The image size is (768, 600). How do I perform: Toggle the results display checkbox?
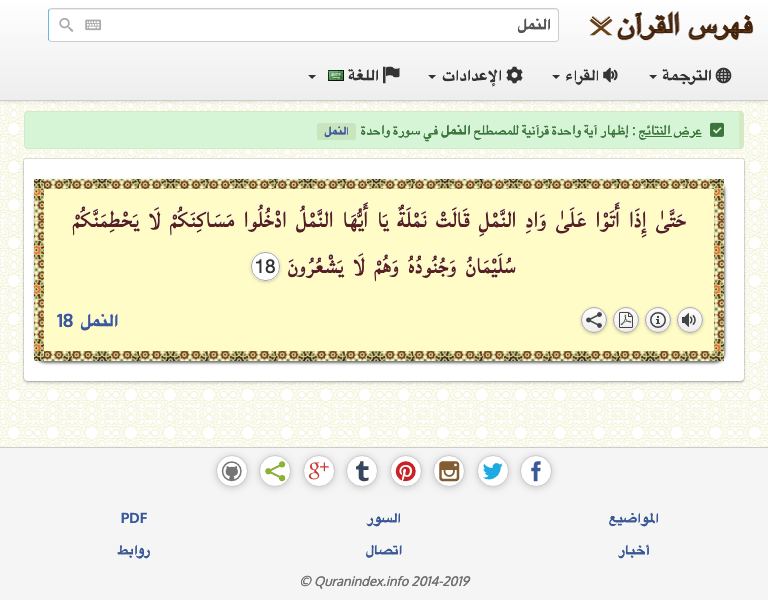pos(717,131)
